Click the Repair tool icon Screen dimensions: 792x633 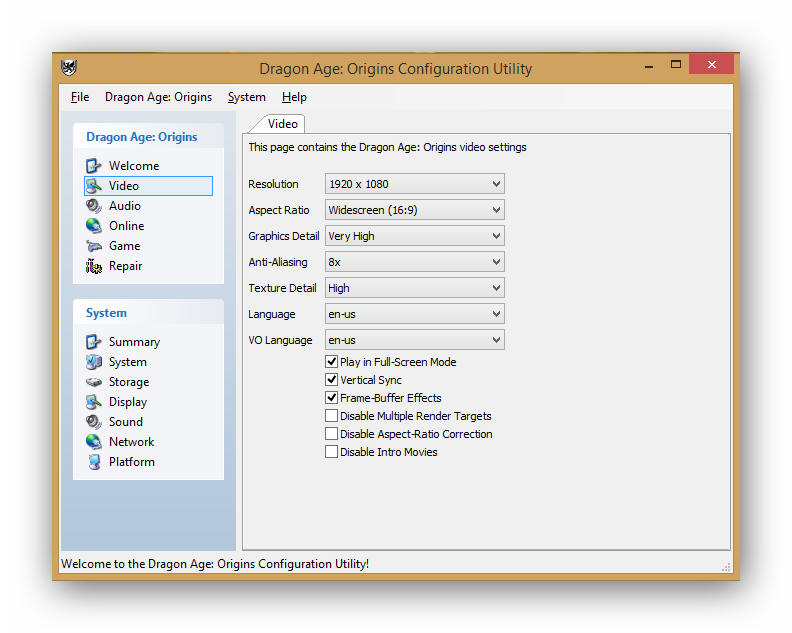click(93, 266)
